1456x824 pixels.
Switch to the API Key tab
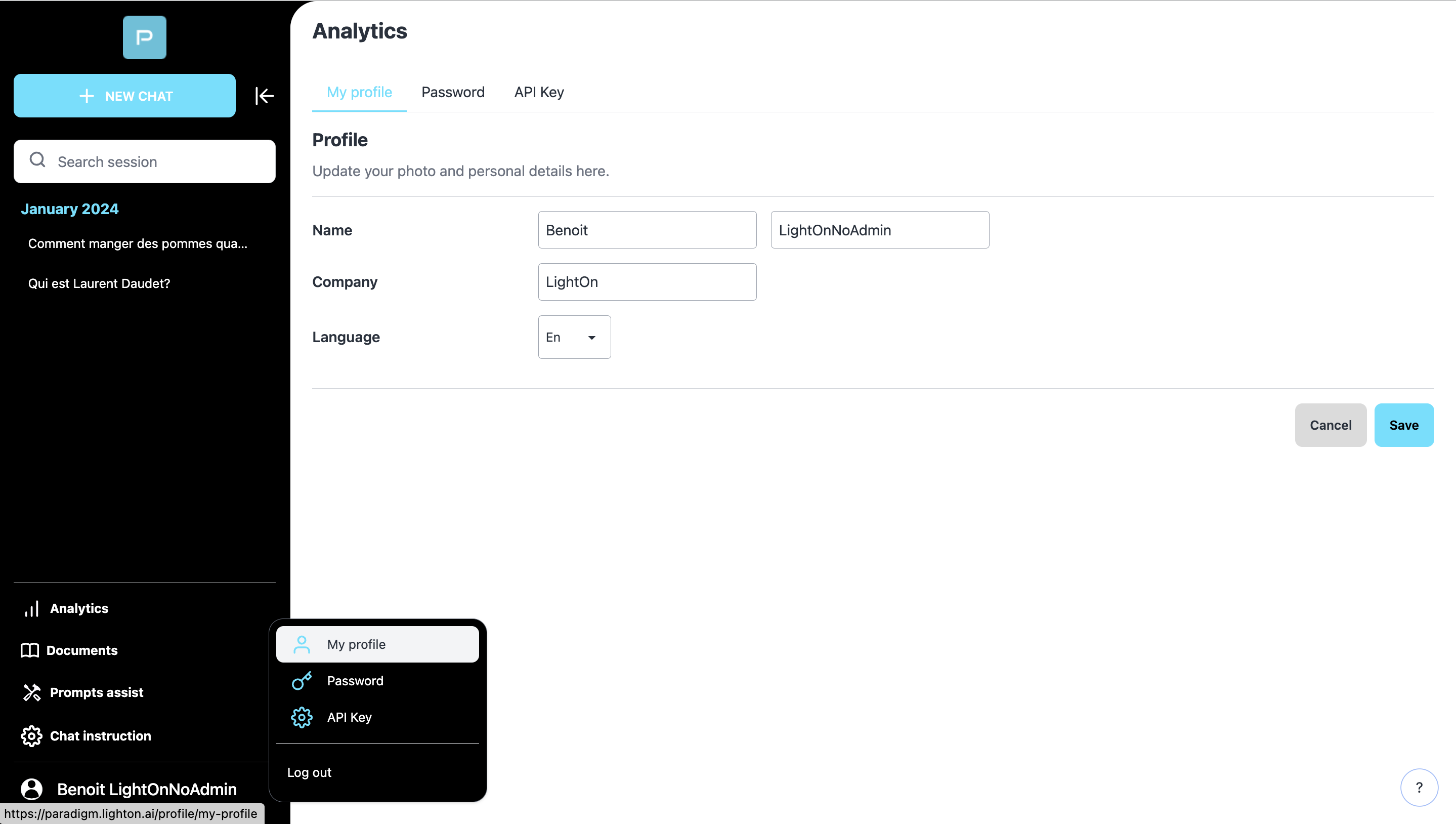tap(538, 92)
